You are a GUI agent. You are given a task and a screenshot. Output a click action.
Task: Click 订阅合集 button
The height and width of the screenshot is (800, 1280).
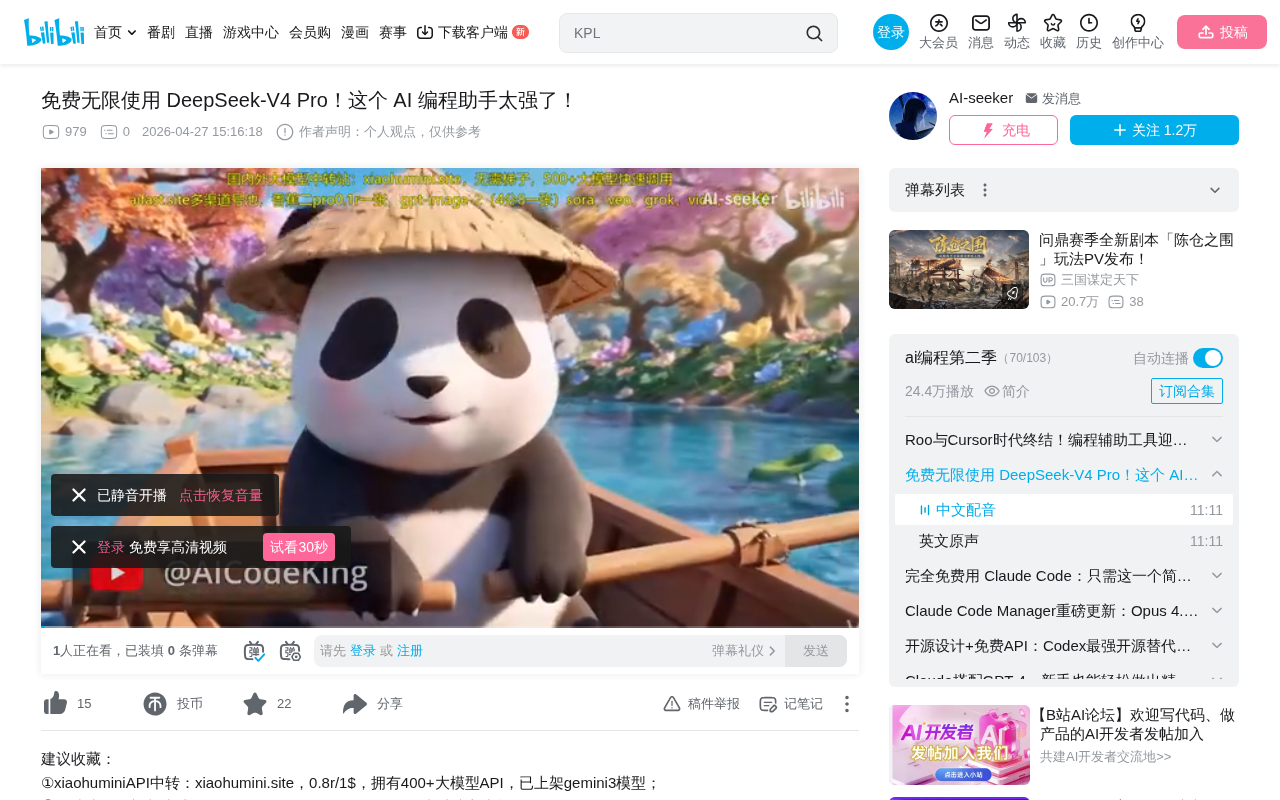tap(1187, 391)
